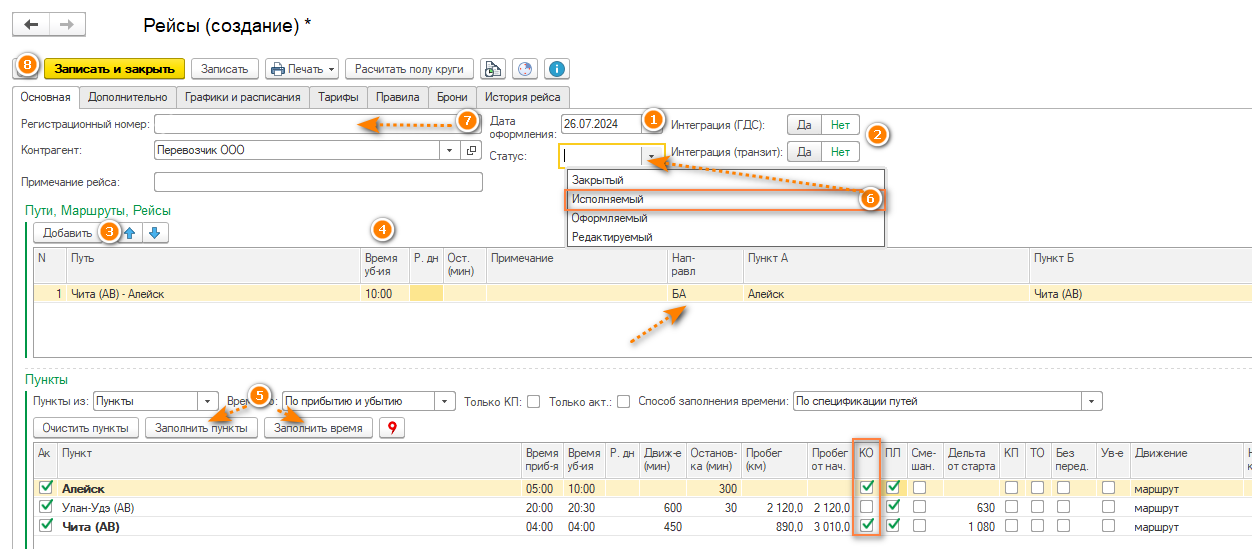
Task: Move route row down with blue arrow
Action: [x=154, y=233]
